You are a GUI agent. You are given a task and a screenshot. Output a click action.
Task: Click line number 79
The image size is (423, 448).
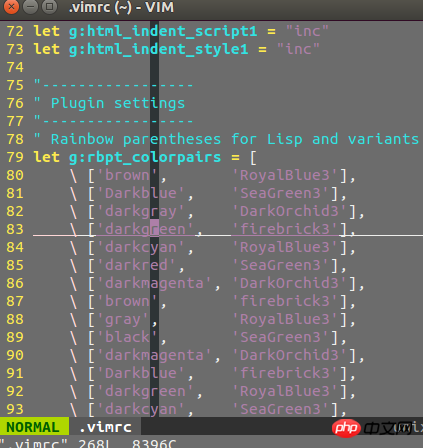[15, 157]
